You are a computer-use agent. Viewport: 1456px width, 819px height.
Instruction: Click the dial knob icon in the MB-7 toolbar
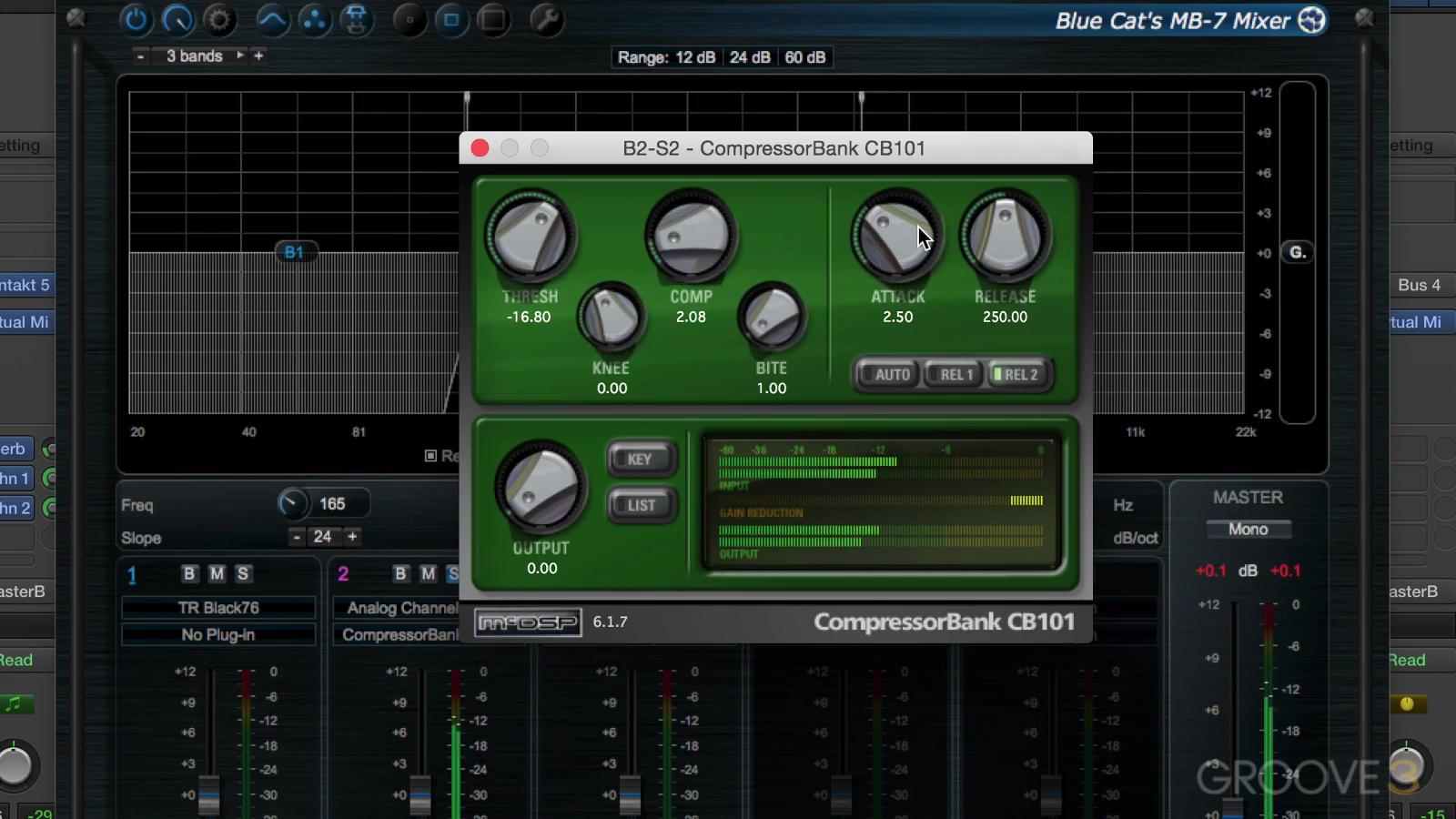[x=178, y=19]
